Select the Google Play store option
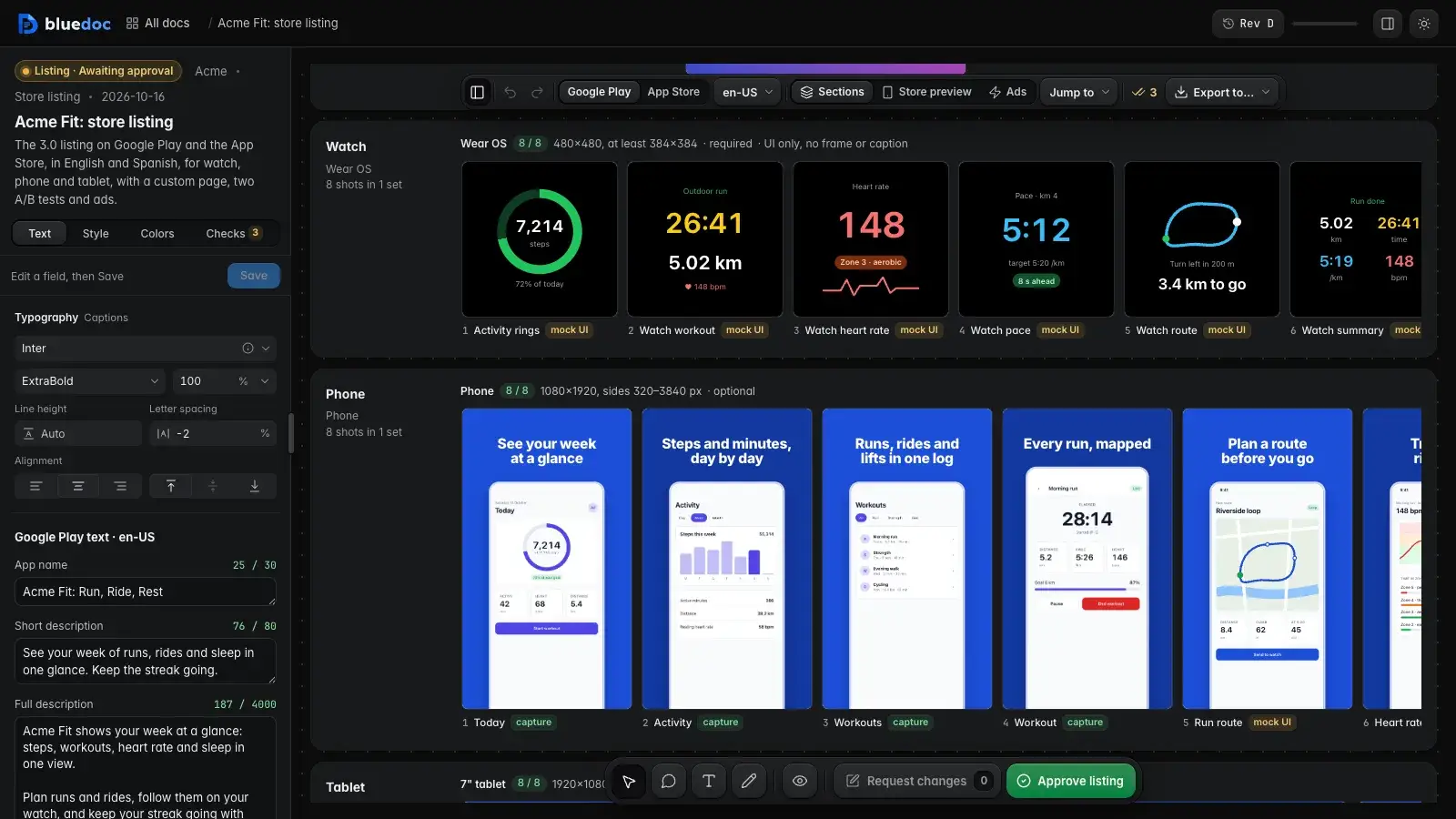 click(x=599, y=92)
